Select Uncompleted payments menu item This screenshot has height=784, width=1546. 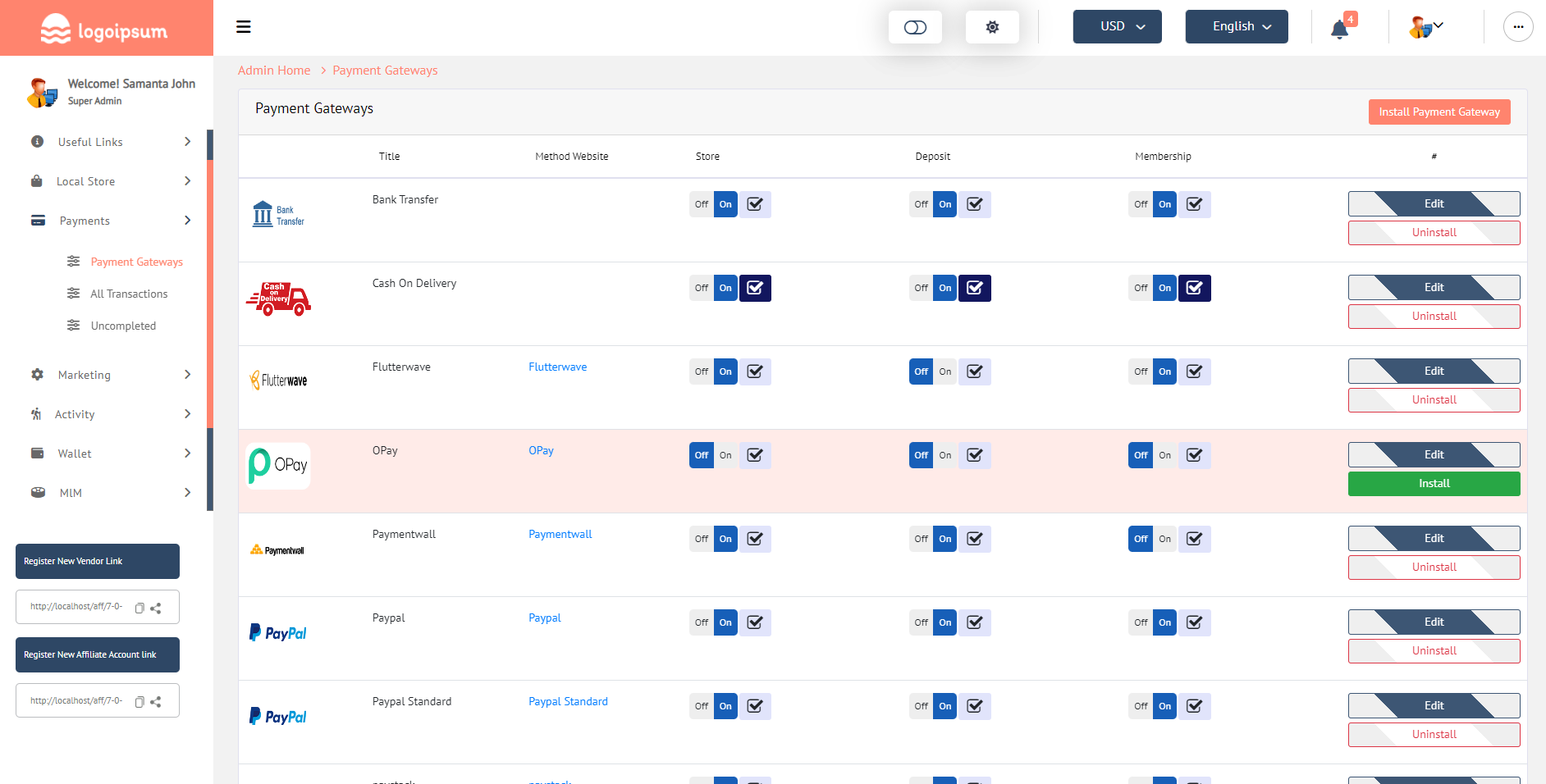point(123,326)
